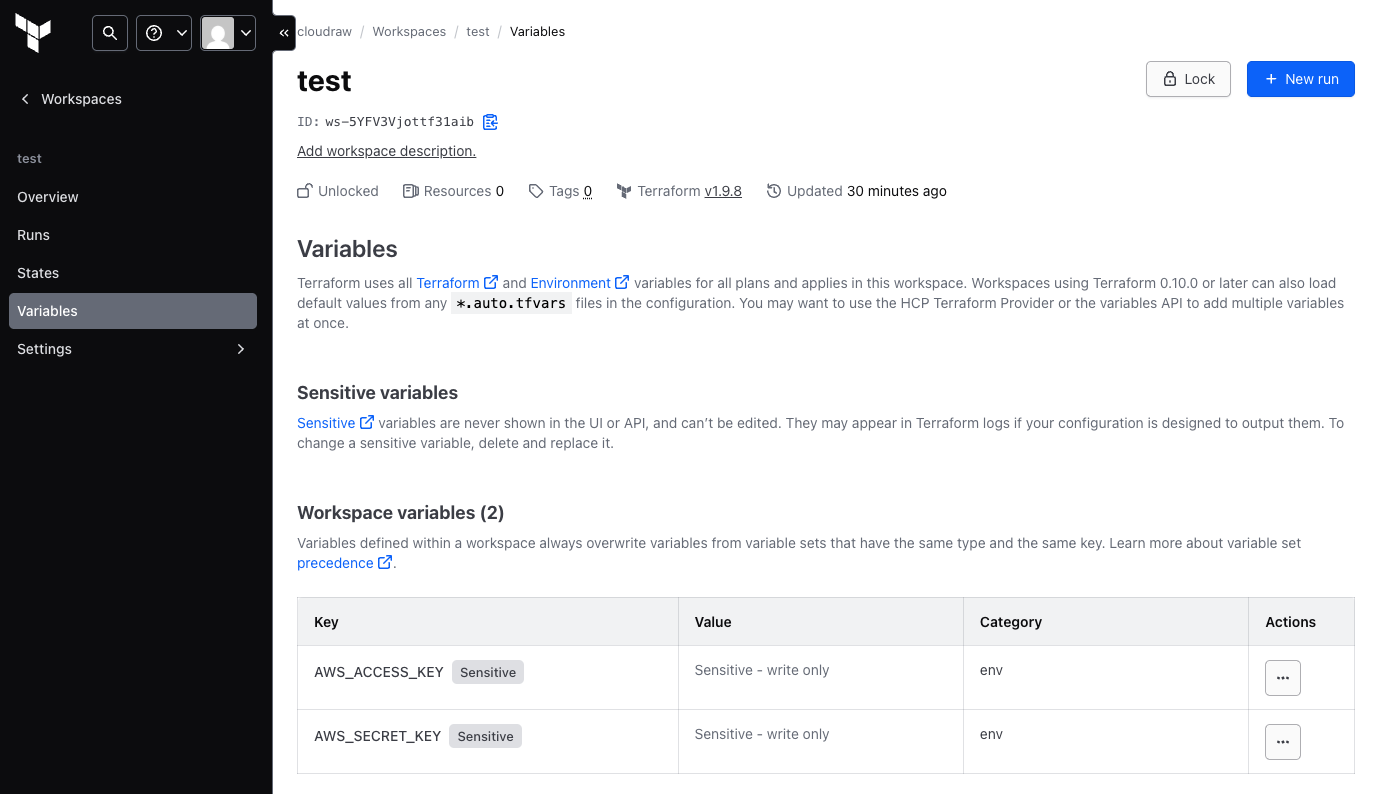The image size is (1373, 794).
Task: Open the search magnifier button
Action: pyautogui.click(x=110, y=33)
